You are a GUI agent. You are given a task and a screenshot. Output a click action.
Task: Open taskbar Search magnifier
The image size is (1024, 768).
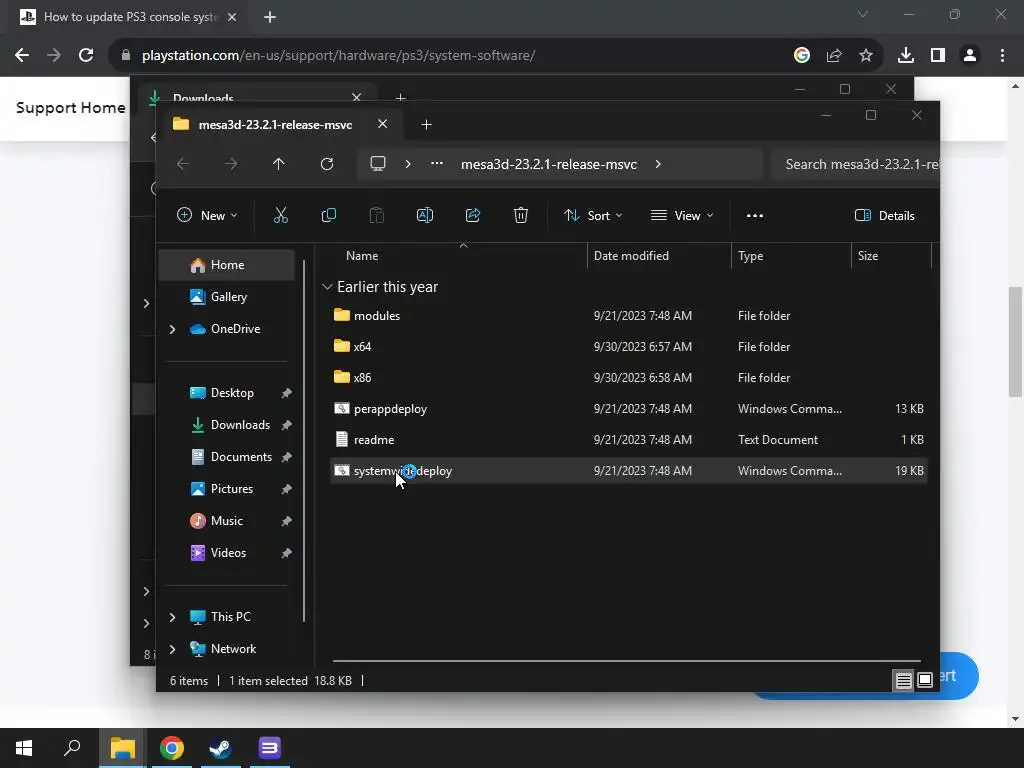[72, 748]
